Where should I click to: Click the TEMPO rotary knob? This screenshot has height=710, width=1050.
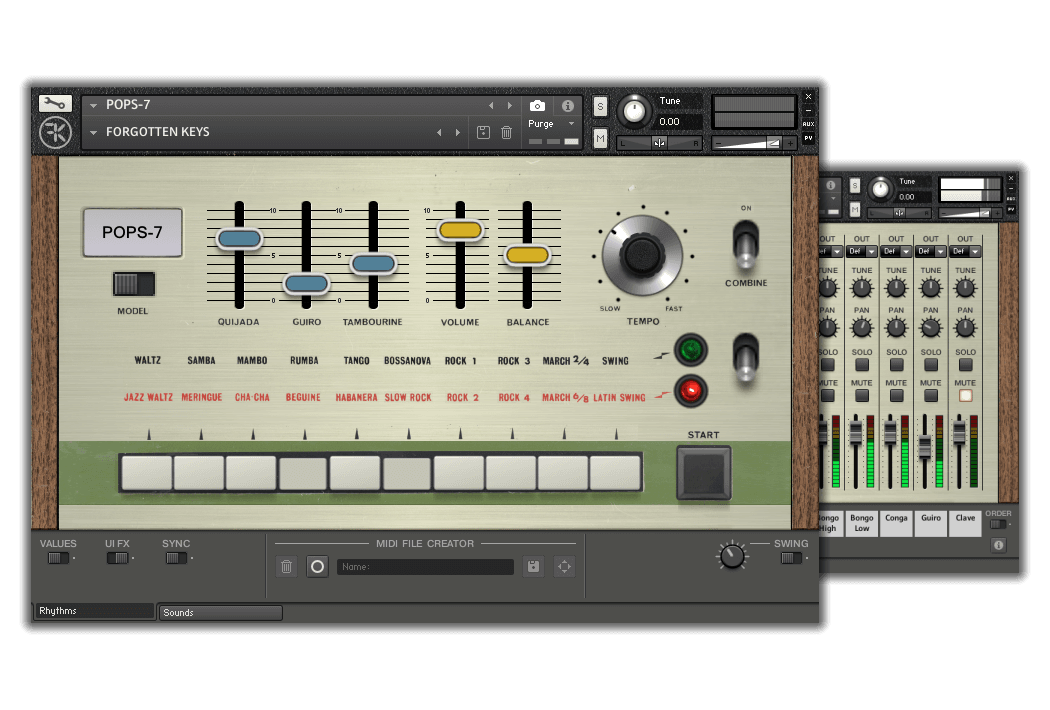coord(642,255)
